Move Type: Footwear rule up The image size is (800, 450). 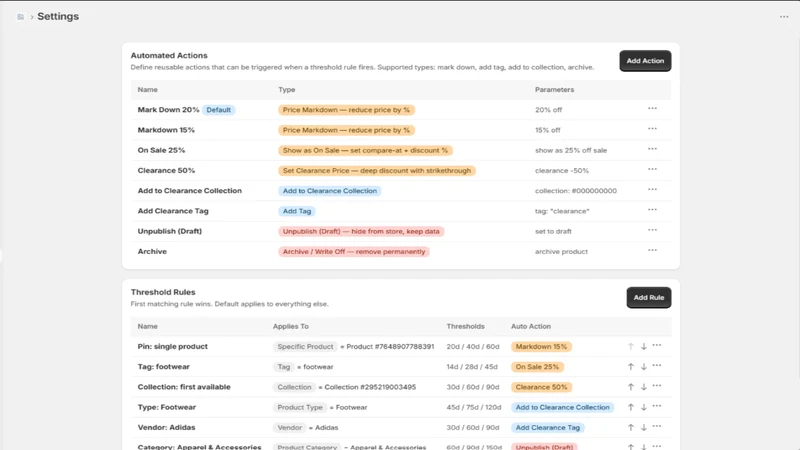pyautogui.click(x=631, y=407)
